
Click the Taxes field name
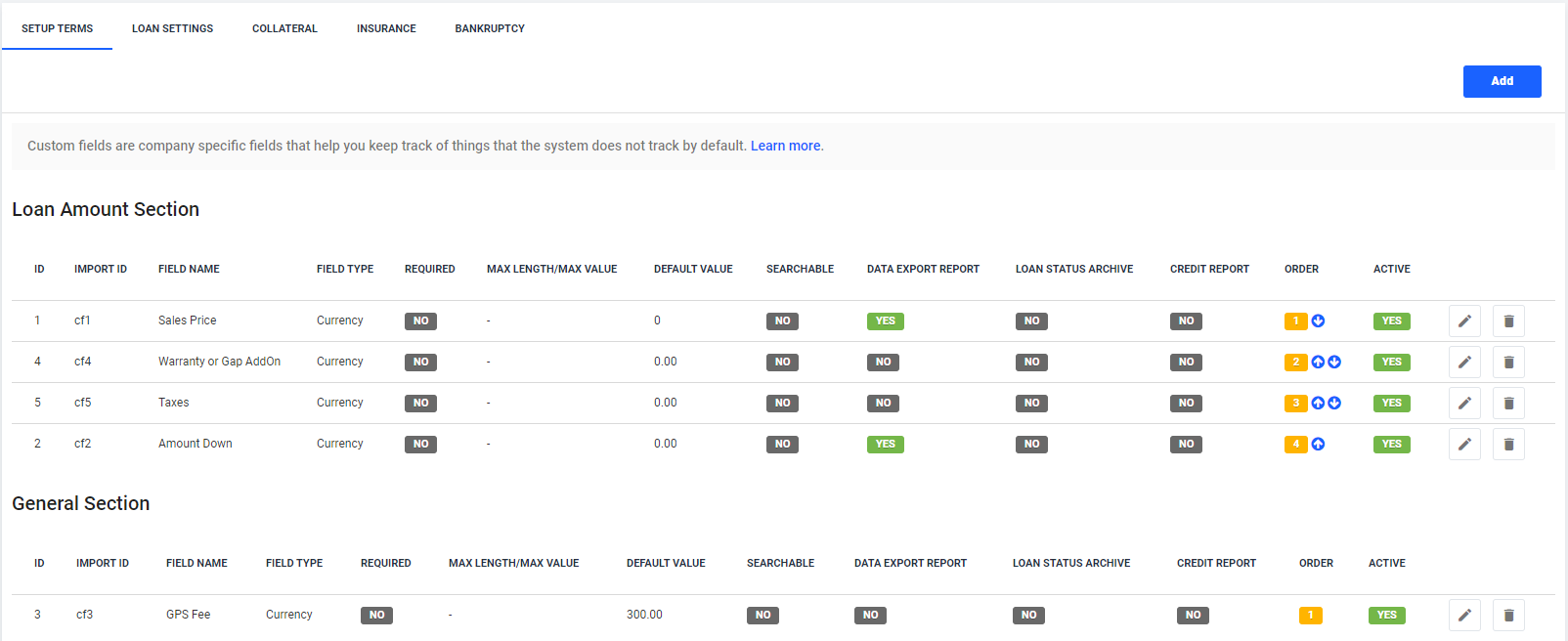(x=174, y=403)
